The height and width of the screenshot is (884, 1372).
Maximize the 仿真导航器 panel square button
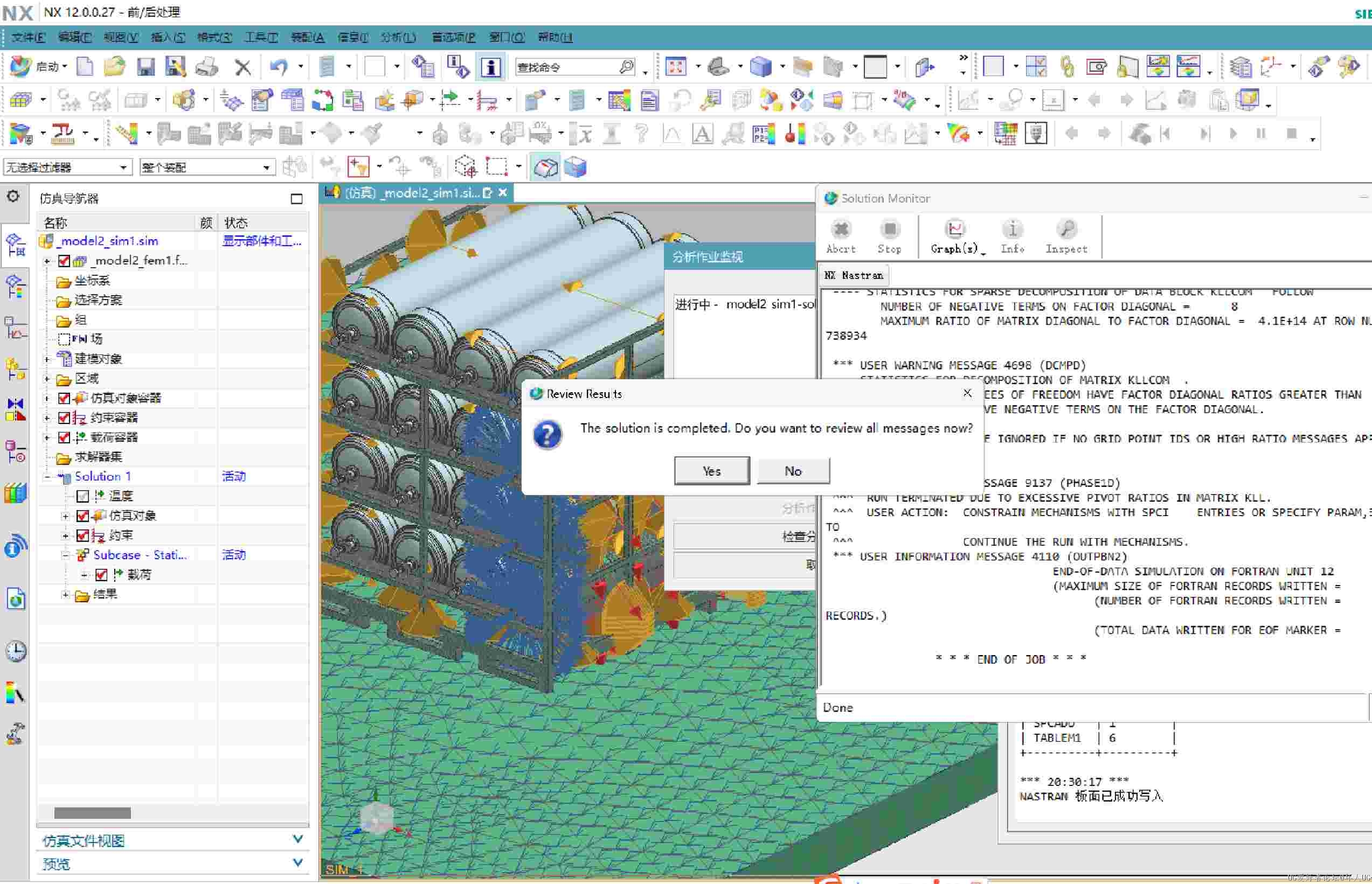297,199
